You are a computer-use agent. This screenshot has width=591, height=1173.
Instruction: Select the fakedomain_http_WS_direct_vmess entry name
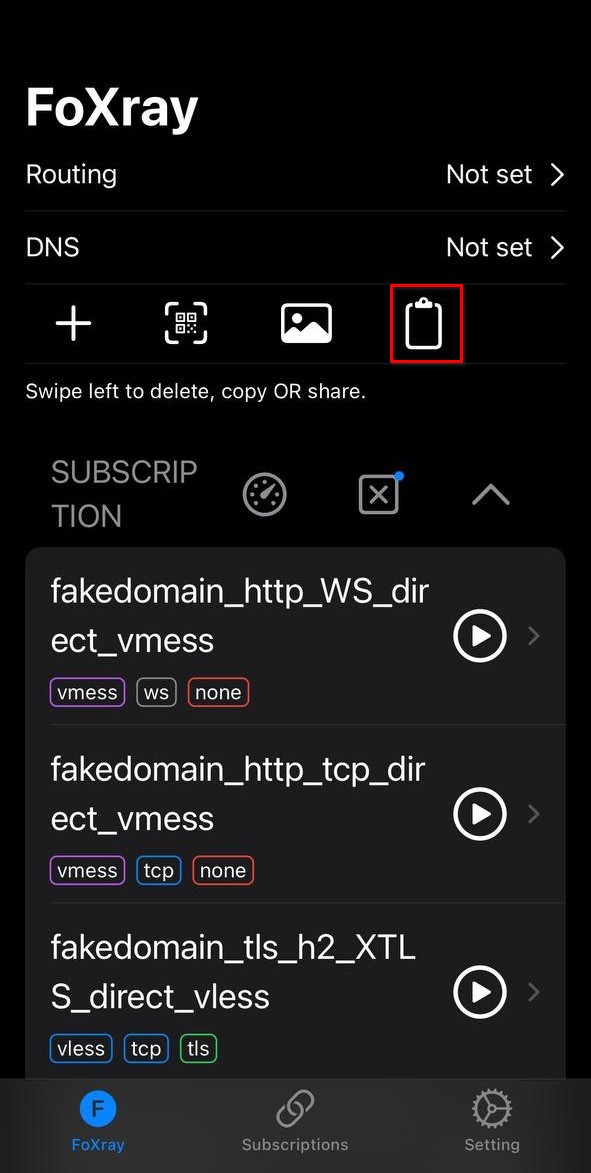(239, 616)
